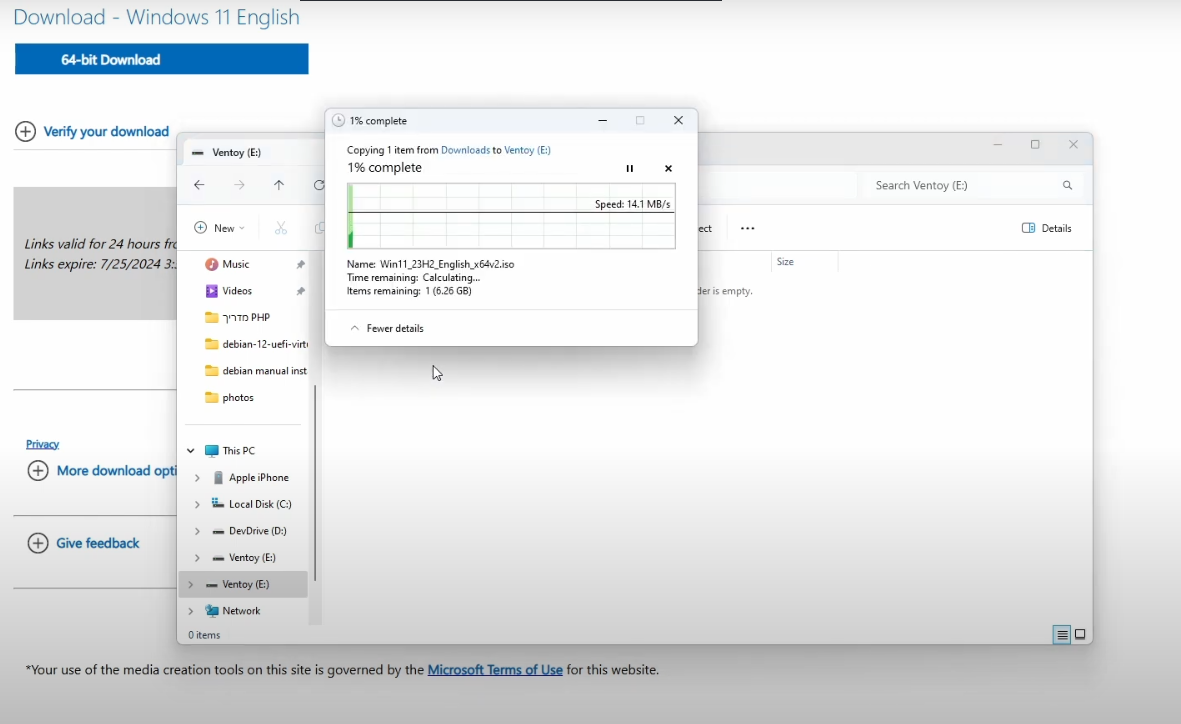Expand More download options section
Image resolution: width=1181 pixels, height=724 pixels.
point(102,471)
